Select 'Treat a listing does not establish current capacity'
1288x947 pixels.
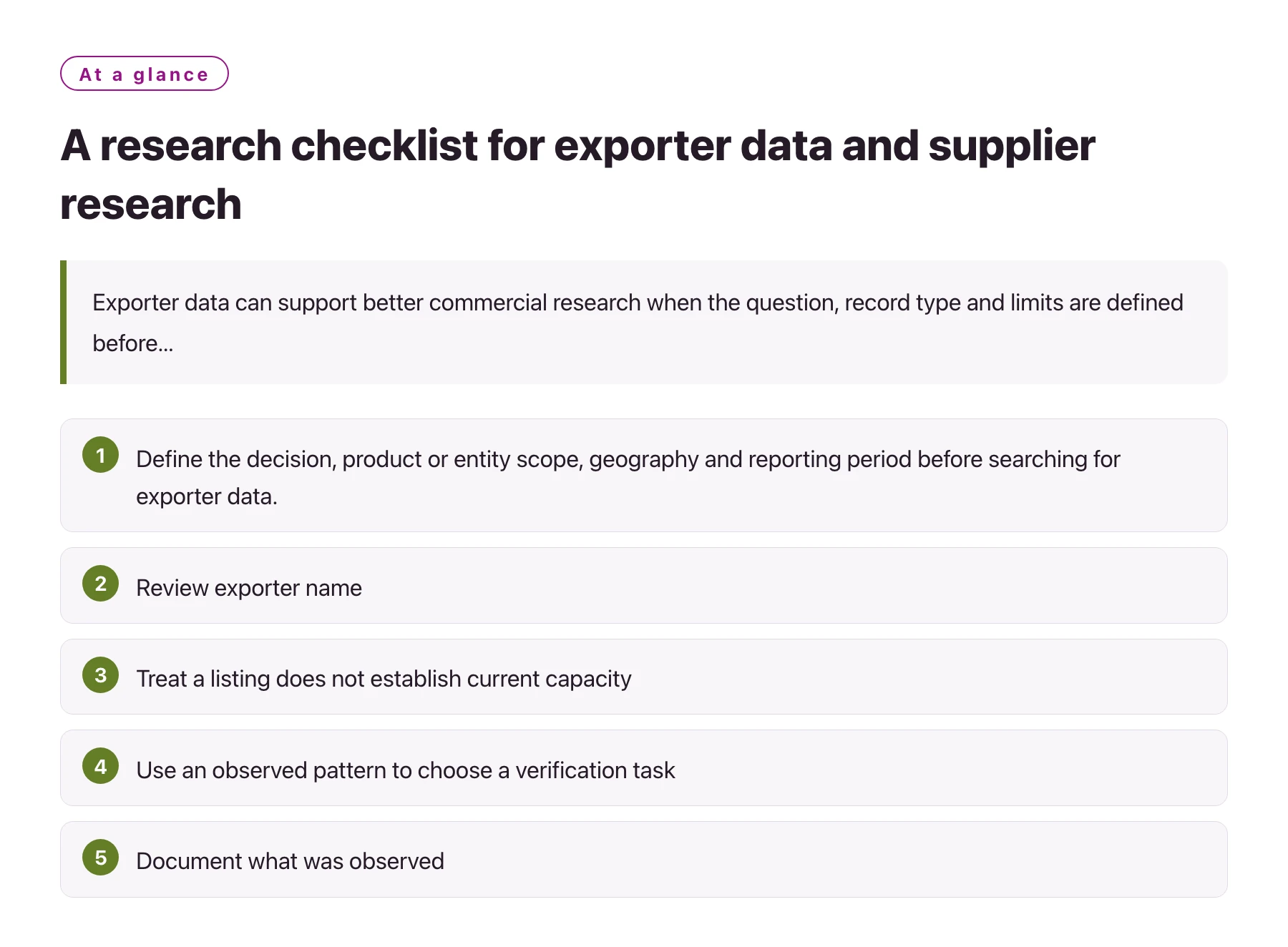click(x=644, y=677)
